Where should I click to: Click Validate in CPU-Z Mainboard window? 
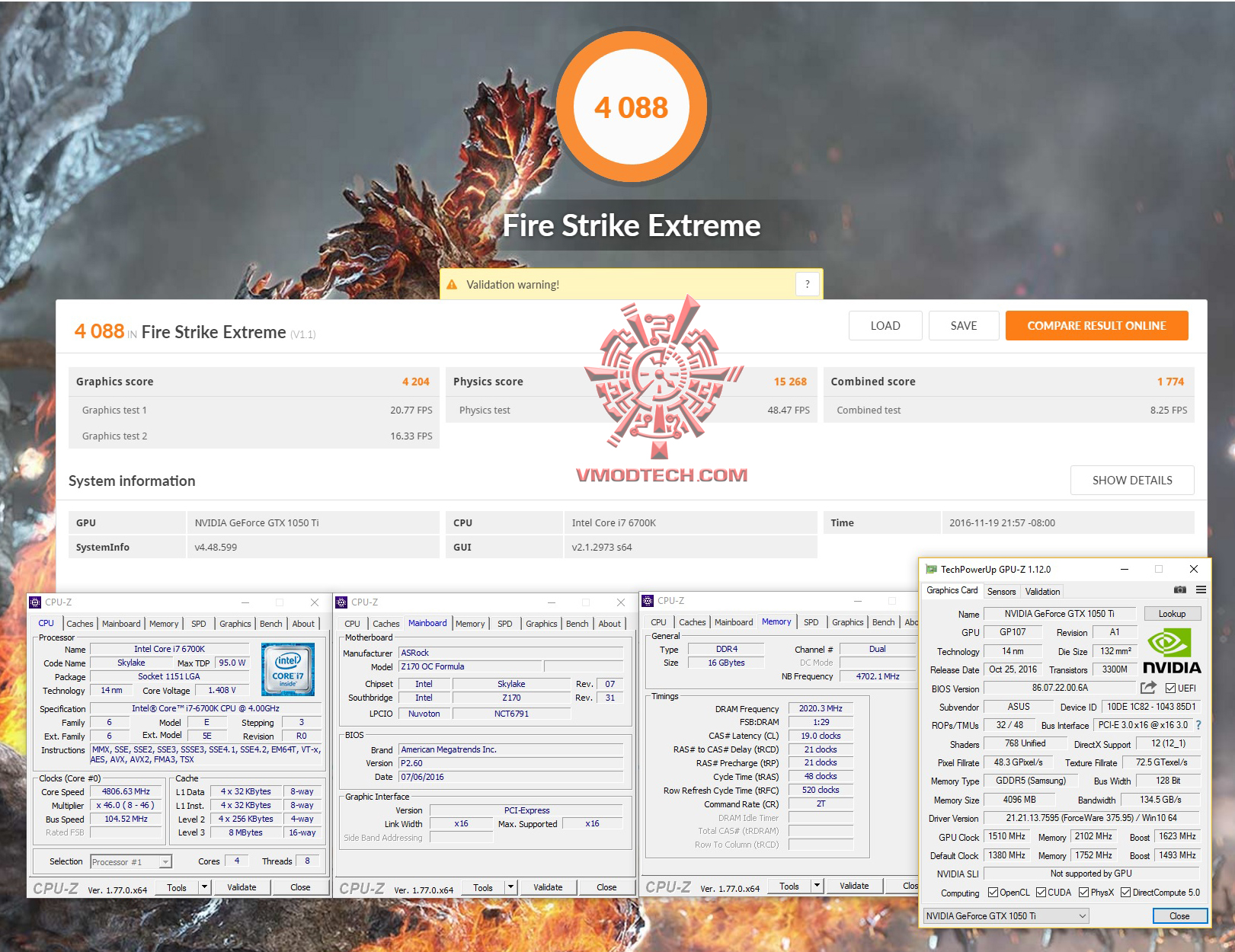[548, 887]
